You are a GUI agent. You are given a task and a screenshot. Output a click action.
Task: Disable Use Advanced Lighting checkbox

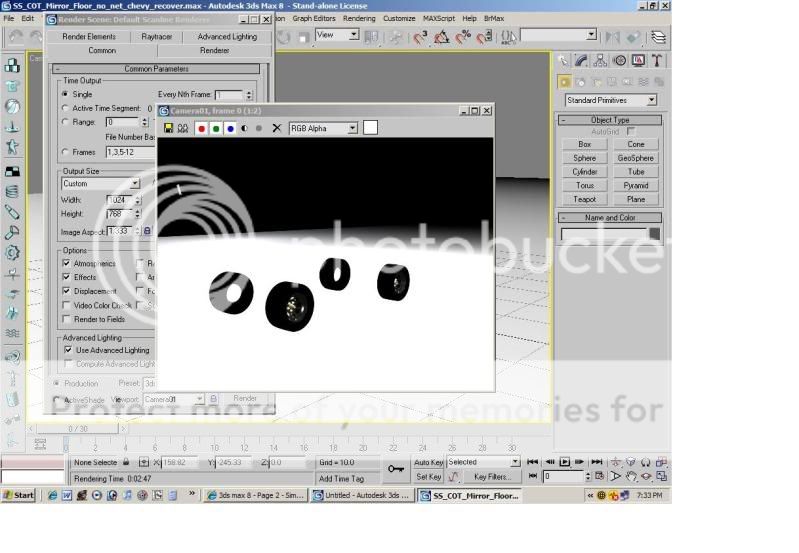point(68,350)
